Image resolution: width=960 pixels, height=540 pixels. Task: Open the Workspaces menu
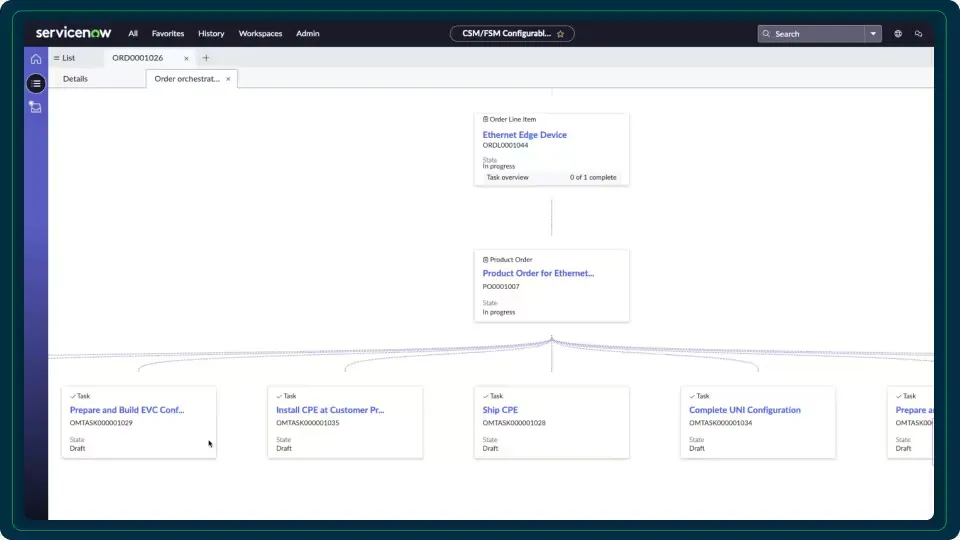click(260, 34)
